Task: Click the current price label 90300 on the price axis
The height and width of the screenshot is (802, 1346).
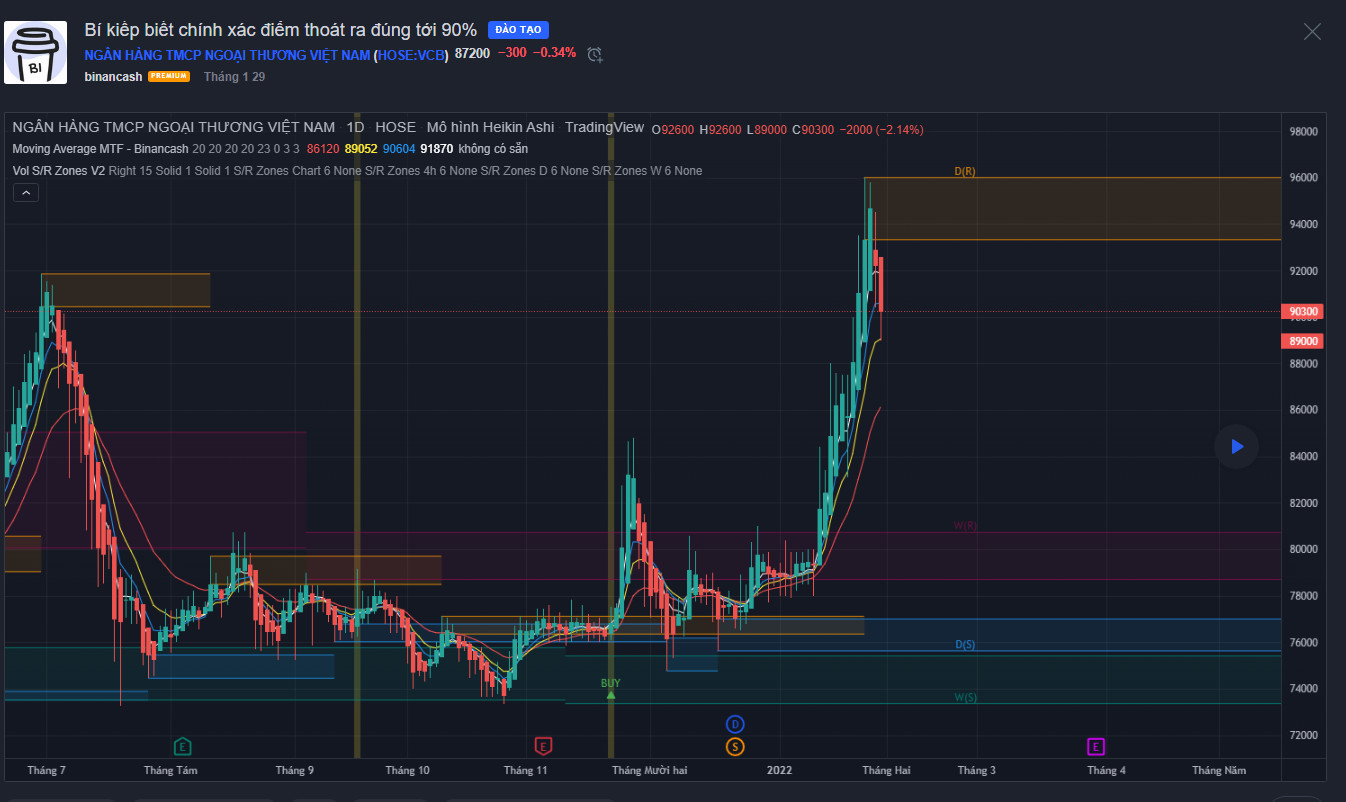Action: tap(1303, 312)
